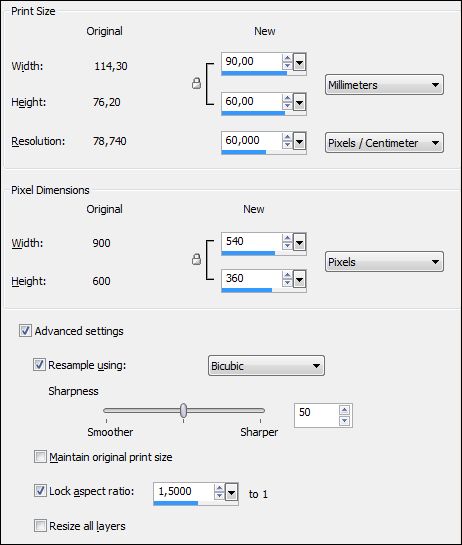The width and height of the screenshot is (462, 545).
Task: Open slider popup beside print width 90,00
Action: [299, 63]
